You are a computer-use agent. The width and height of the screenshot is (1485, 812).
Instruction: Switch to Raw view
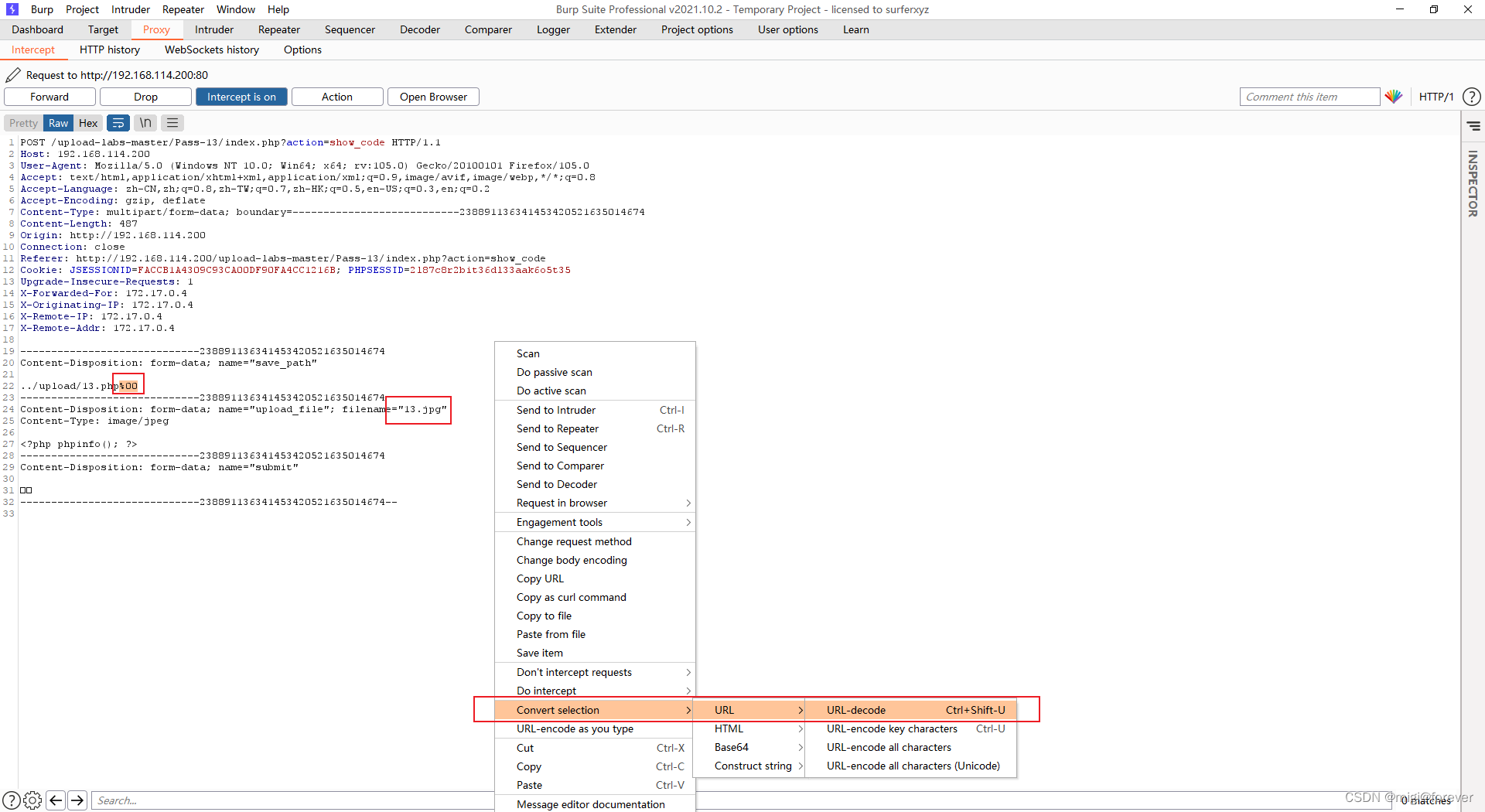point(59,123)
